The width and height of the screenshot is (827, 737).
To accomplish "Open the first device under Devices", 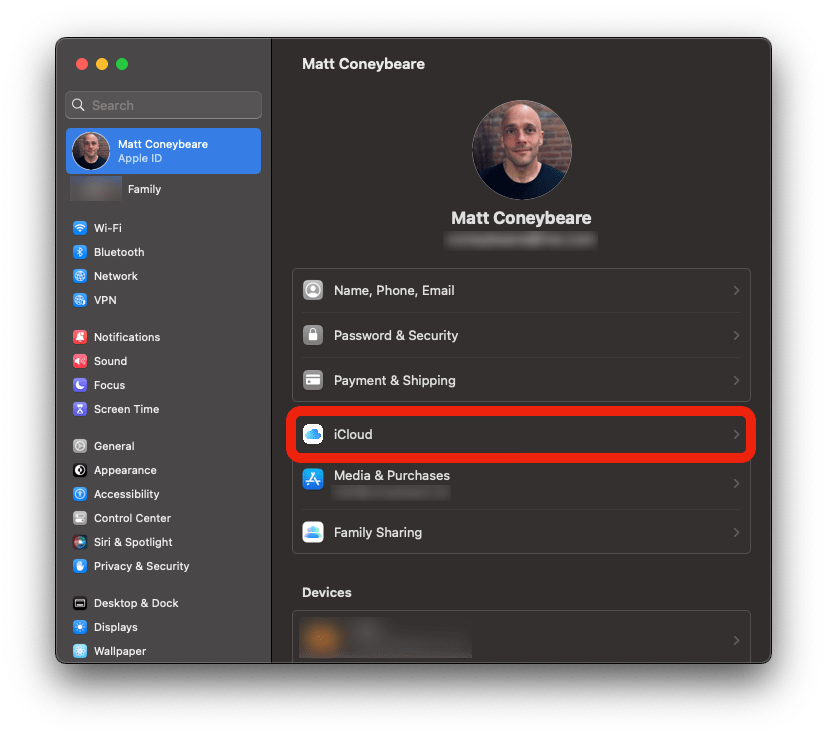I will point(520,638).
